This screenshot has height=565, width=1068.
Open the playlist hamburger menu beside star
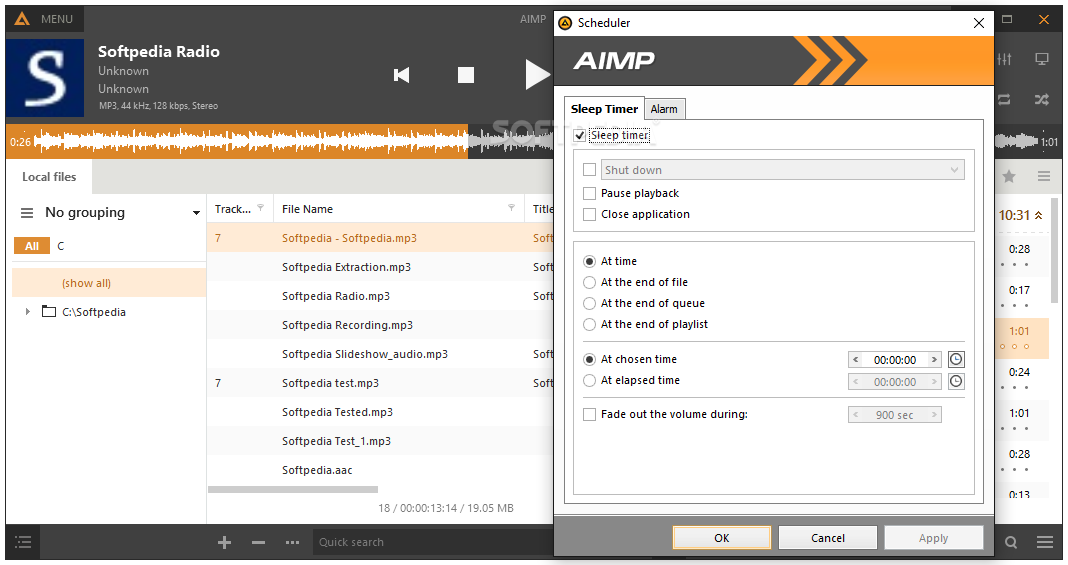point(1043,177)
